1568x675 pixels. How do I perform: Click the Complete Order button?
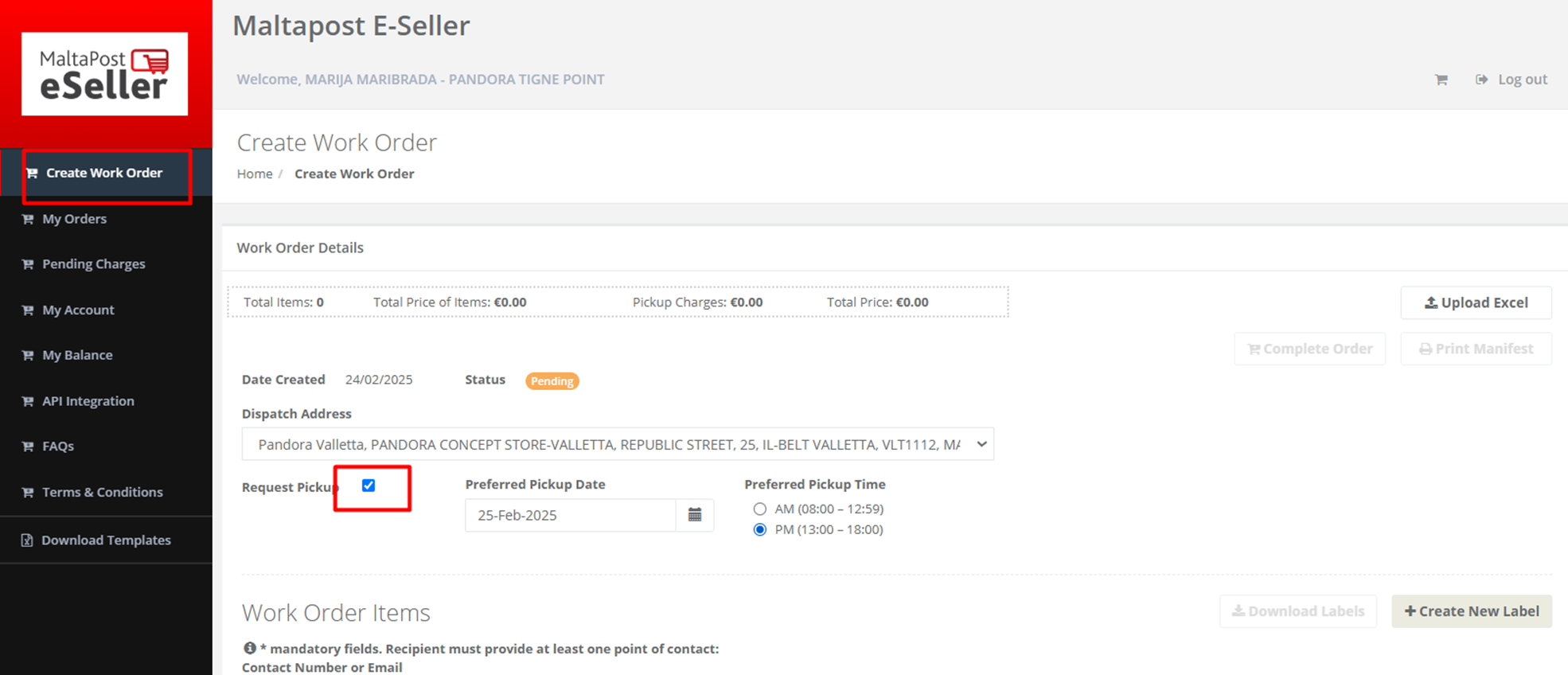click(1310, 349)
